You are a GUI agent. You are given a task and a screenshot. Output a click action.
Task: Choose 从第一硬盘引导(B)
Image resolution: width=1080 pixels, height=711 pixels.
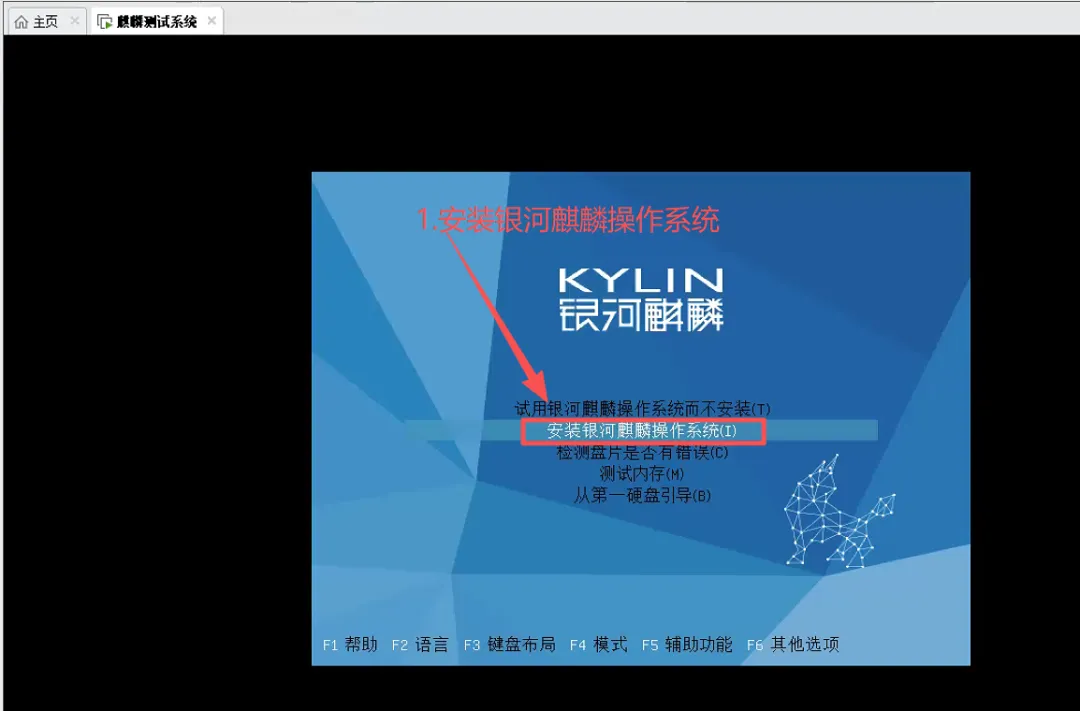point(642,495)
